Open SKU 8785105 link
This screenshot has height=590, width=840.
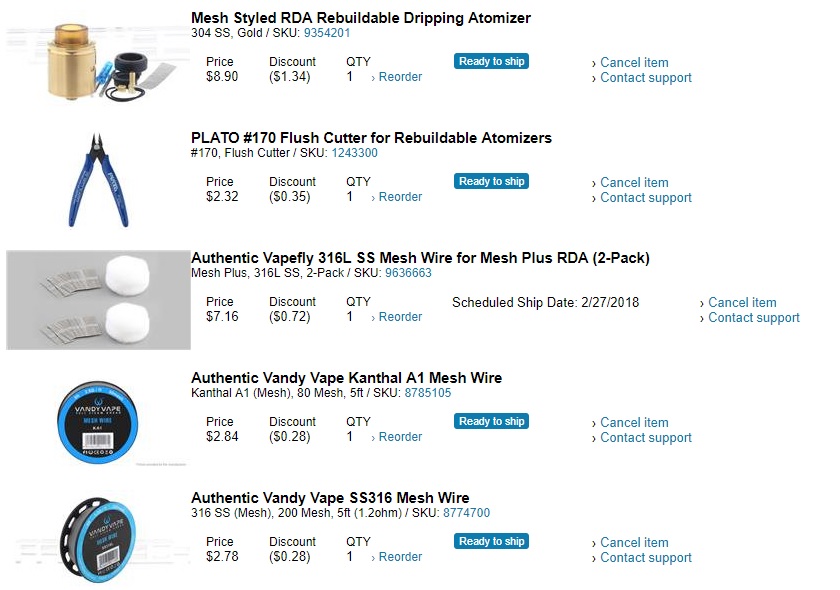point(427,393)
